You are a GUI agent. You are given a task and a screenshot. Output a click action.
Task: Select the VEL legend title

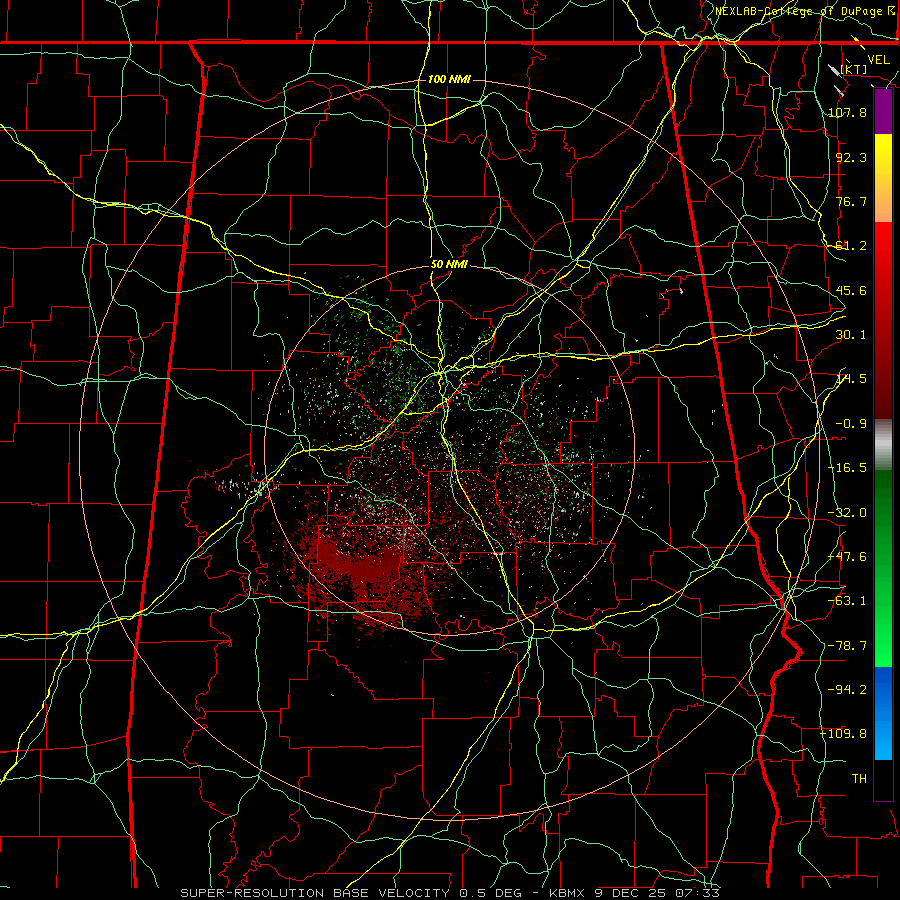(878, 60)
